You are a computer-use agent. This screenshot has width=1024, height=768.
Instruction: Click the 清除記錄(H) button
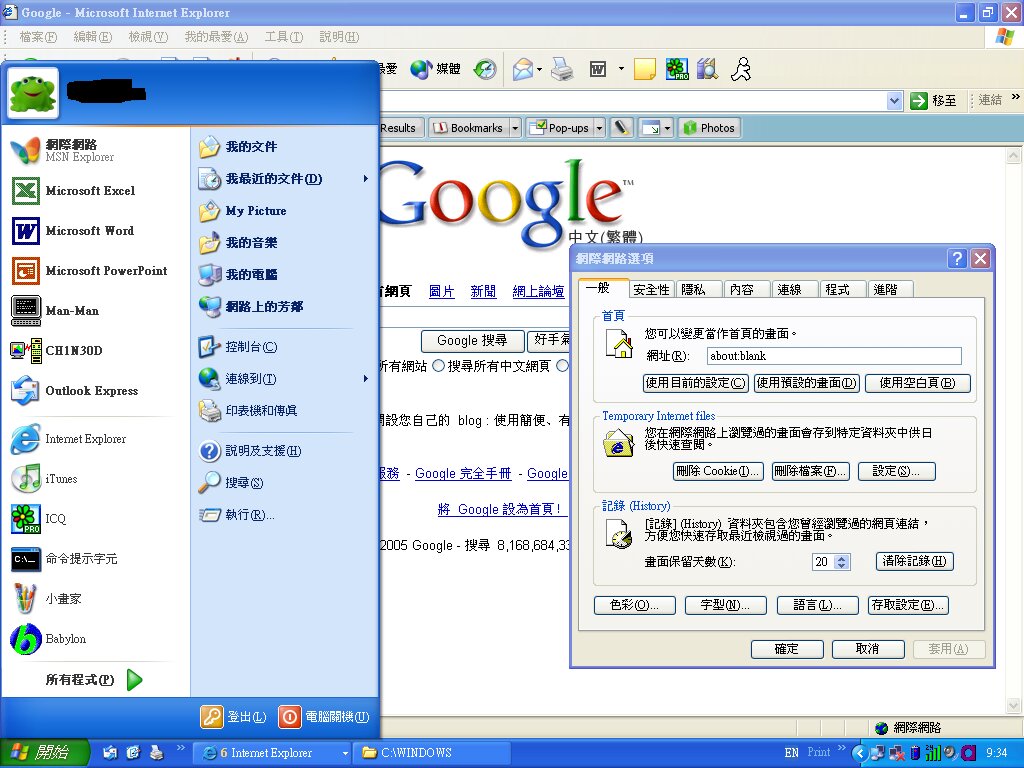[x=914, y=561]
